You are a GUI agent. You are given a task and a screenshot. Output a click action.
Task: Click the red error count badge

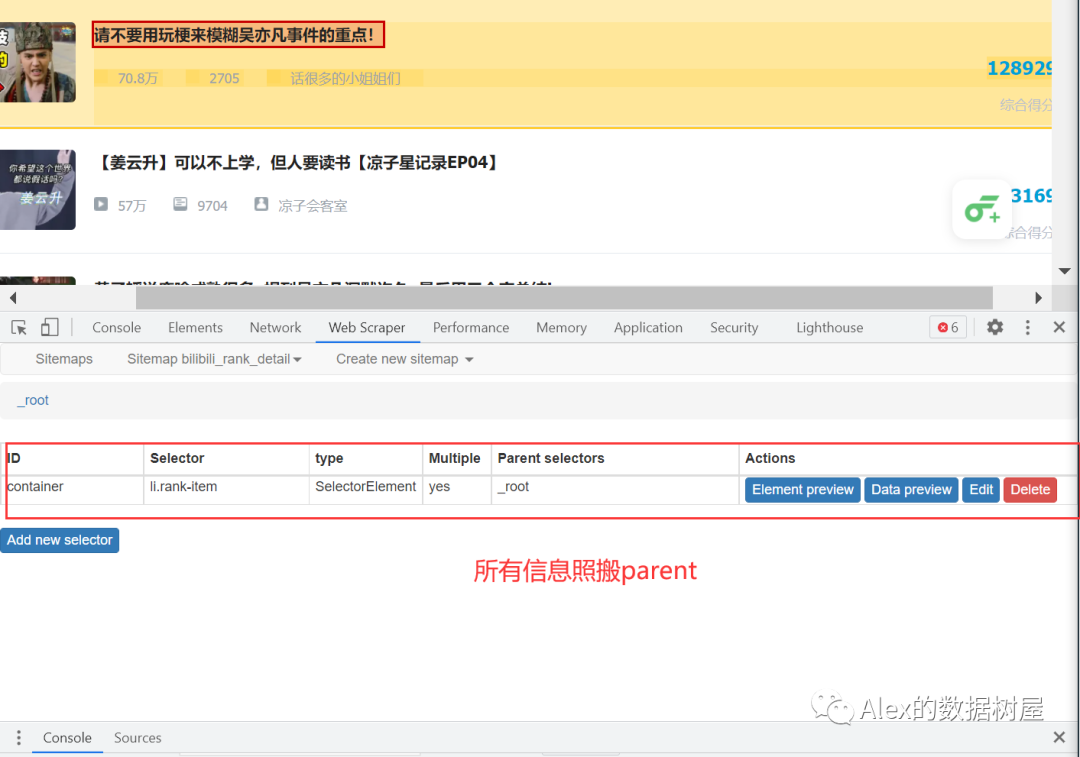[947, 327]
